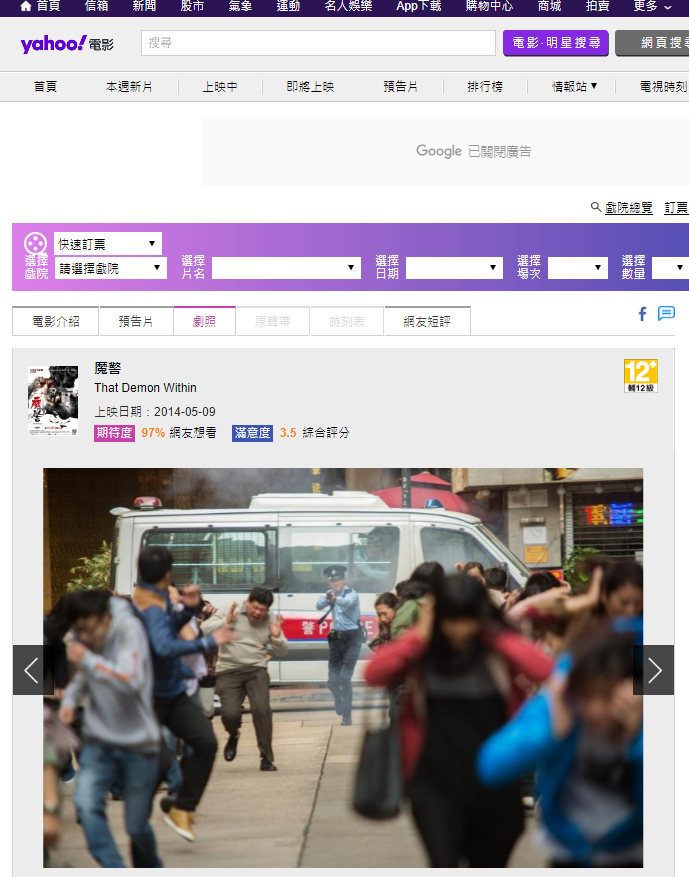Open 運動 in top bar
The image size is (689, 877).
[x=289, y=6]
